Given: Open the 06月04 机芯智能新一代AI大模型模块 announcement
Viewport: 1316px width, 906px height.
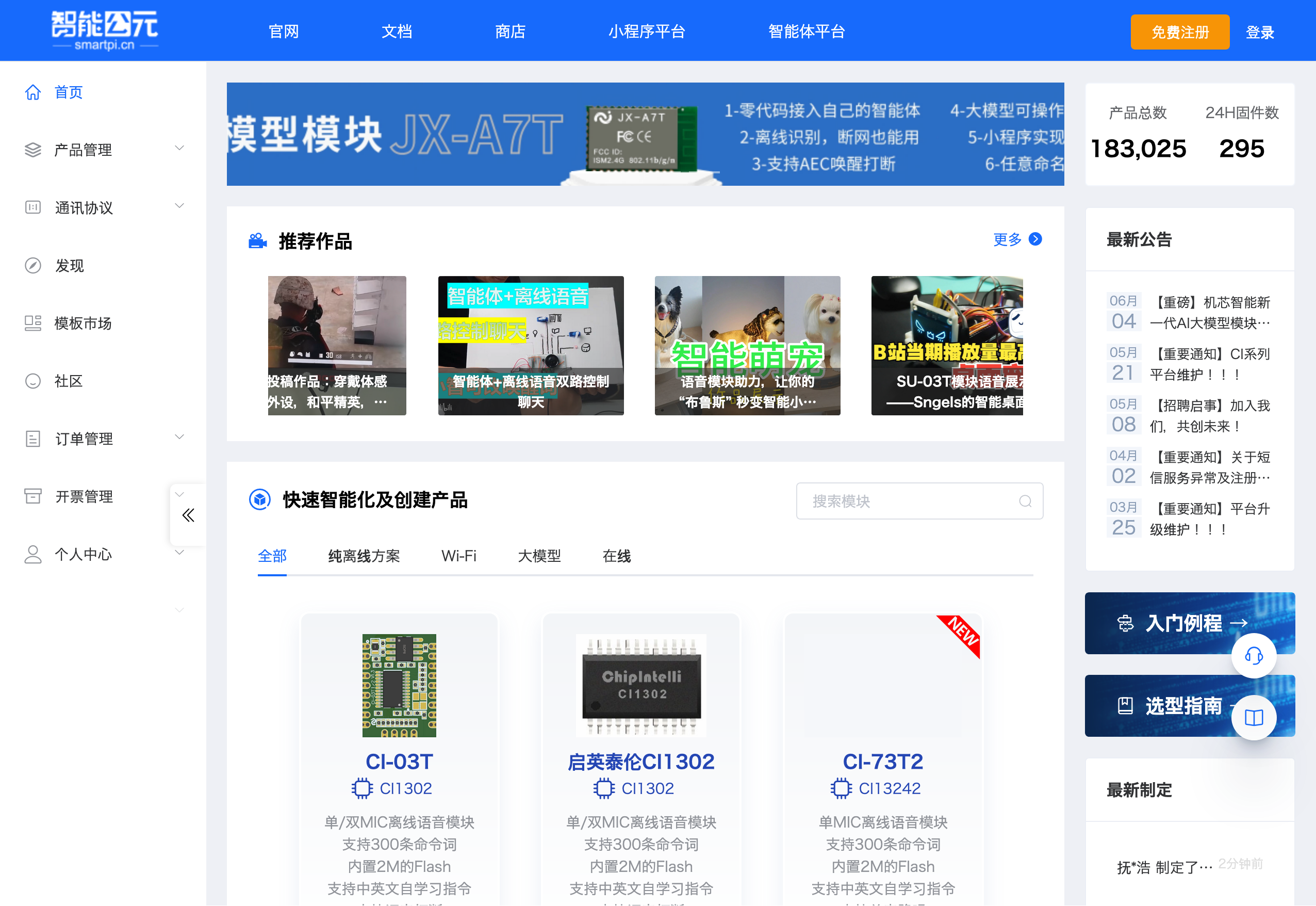Looking at the screenshot, I should point(1189,312).
